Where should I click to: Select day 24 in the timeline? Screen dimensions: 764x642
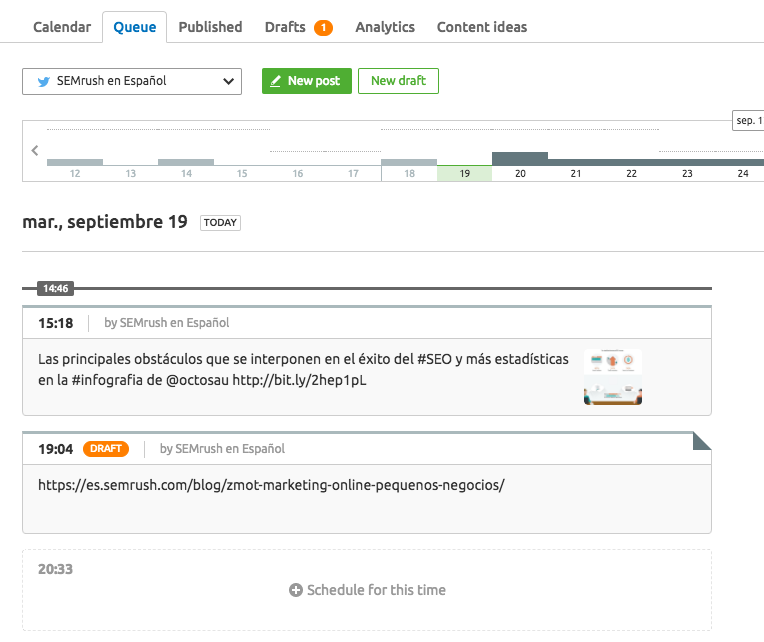(742, 173)
